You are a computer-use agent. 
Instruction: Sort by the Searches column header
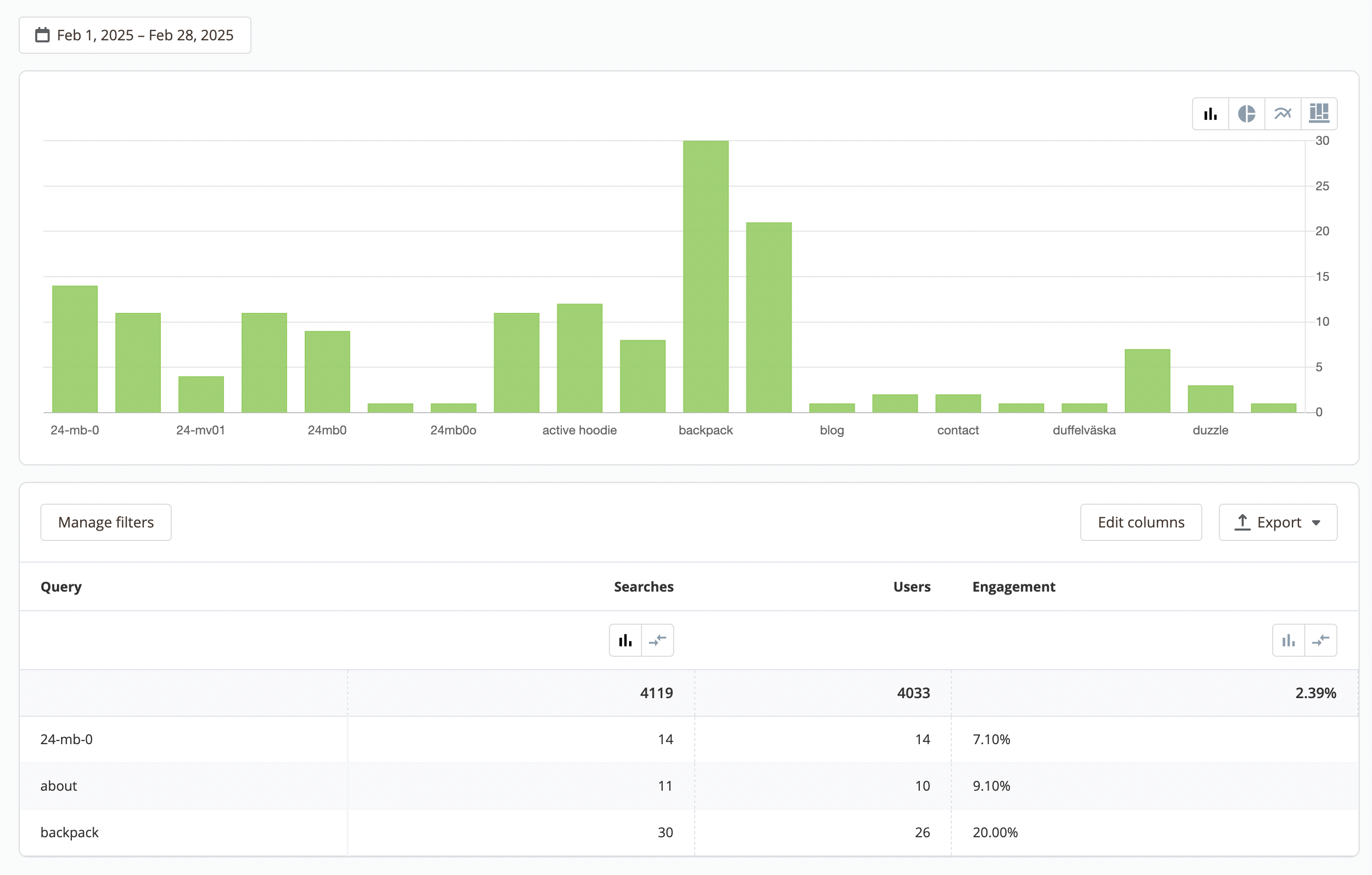point(643,587)
